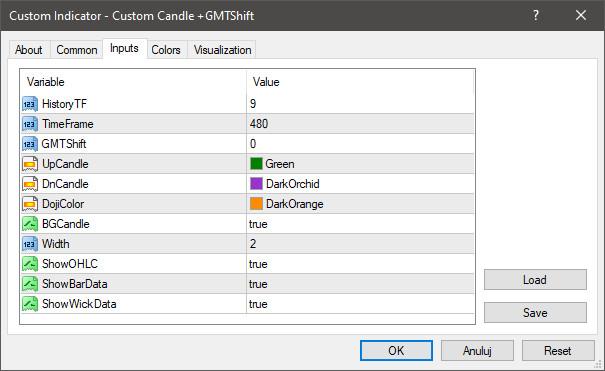The width and height of the screenshot is (605, 371).
Task: Click the boolean icon beside ShowOHLC
Action: click(30, 264)
